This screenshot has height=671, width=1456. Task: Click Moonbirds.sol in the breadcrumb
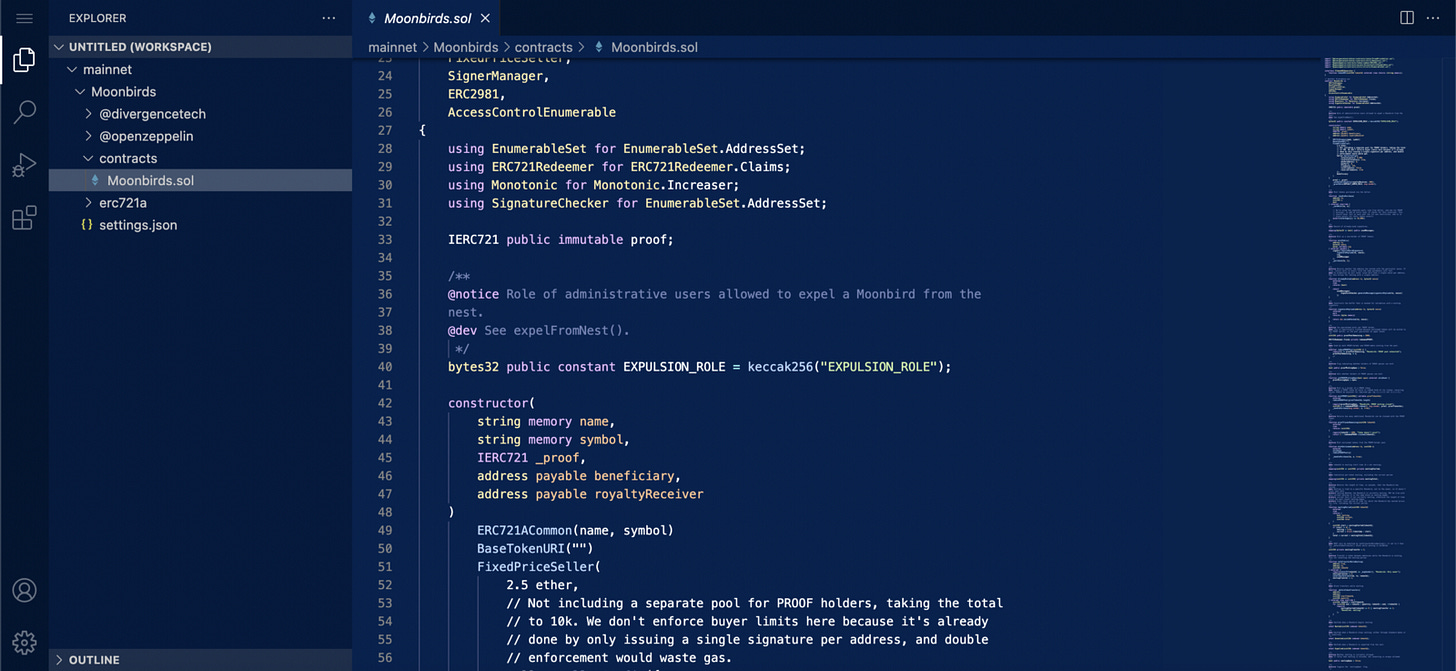coord(654,47)
